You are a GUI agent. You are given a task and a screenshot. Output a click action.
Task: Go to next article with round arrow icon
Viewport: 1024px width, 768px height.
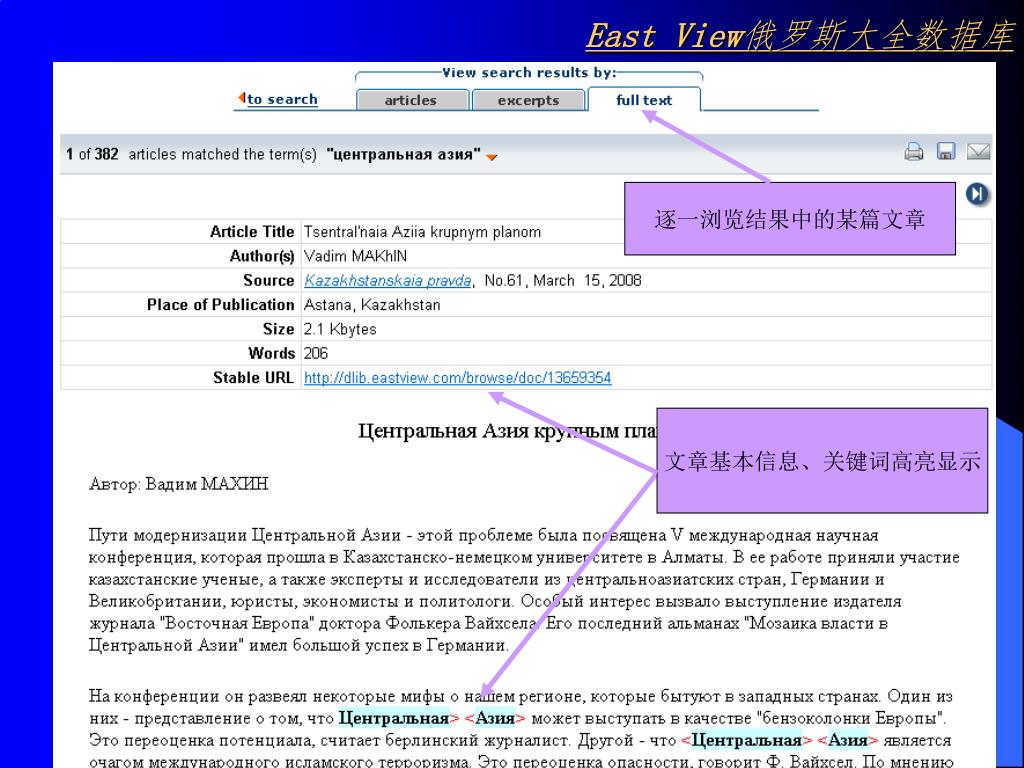coord(977,194)
